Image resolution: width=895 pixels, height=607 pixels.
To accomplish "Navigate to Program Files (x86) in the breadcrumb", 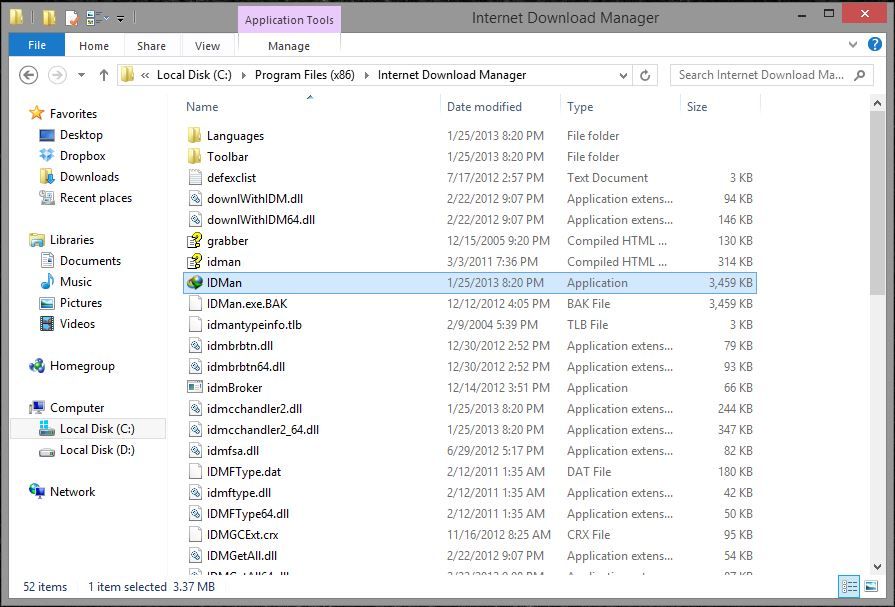I will coord(305,75).
